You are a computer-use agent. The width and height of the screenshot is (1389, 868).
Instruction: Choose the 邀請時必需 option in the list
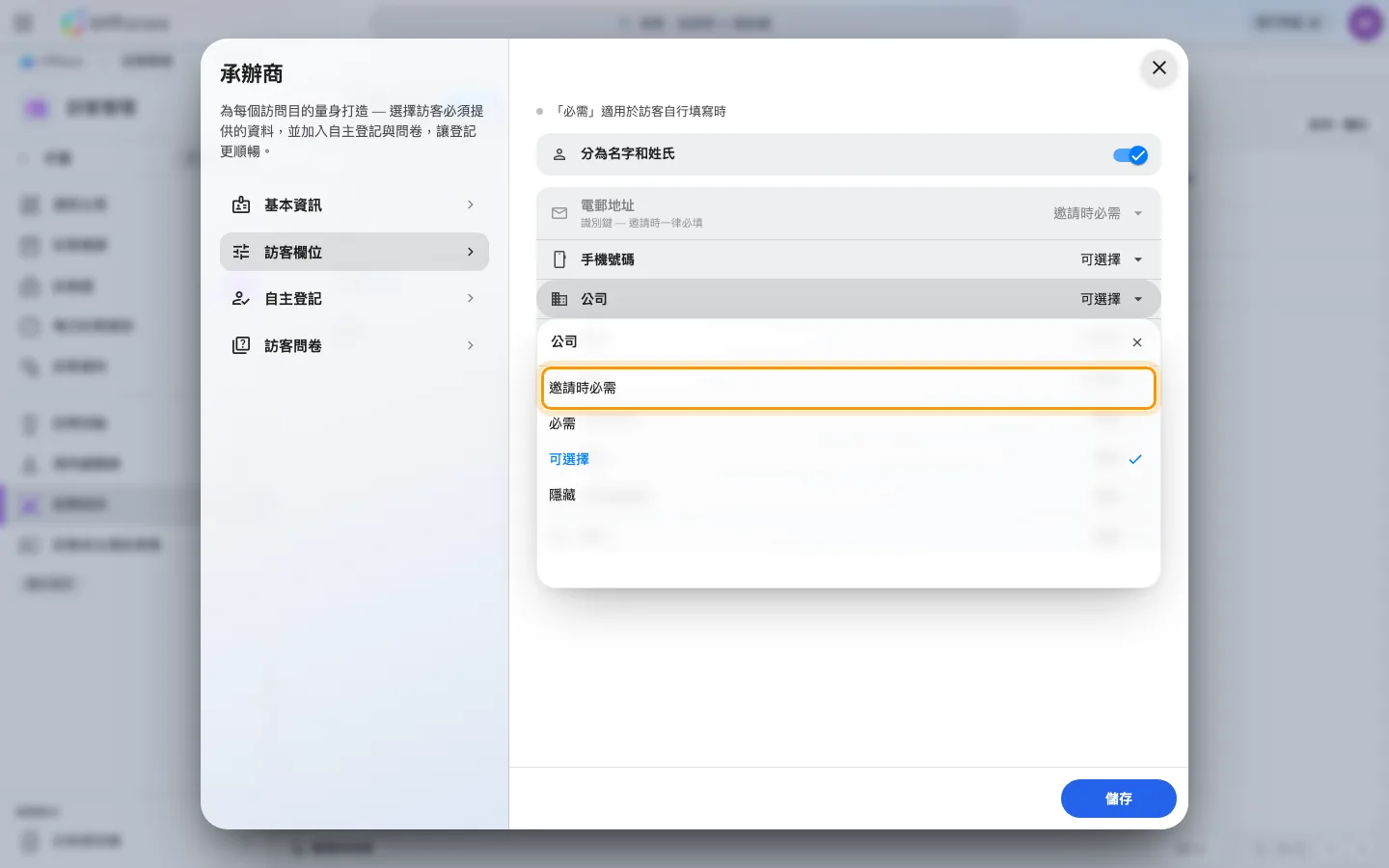[848, 388]
